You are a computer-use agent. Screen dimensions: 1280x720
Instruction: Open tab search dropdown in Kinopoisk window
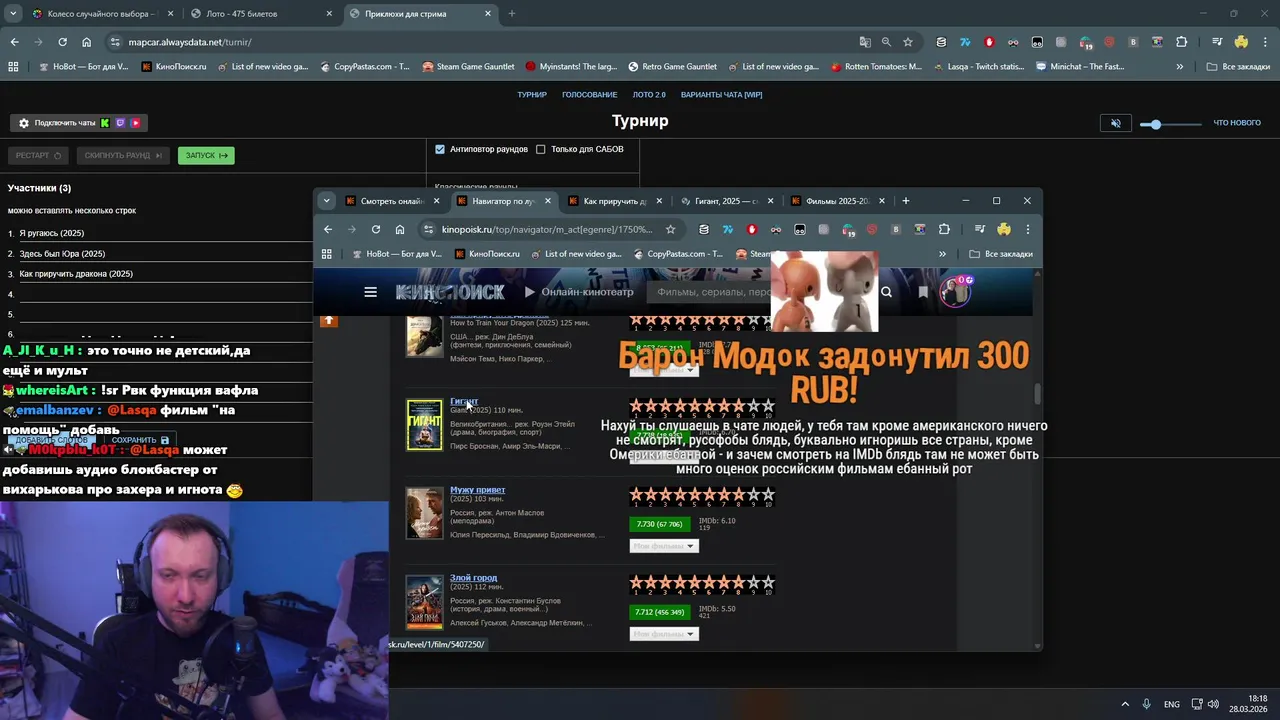pos(326,201)
